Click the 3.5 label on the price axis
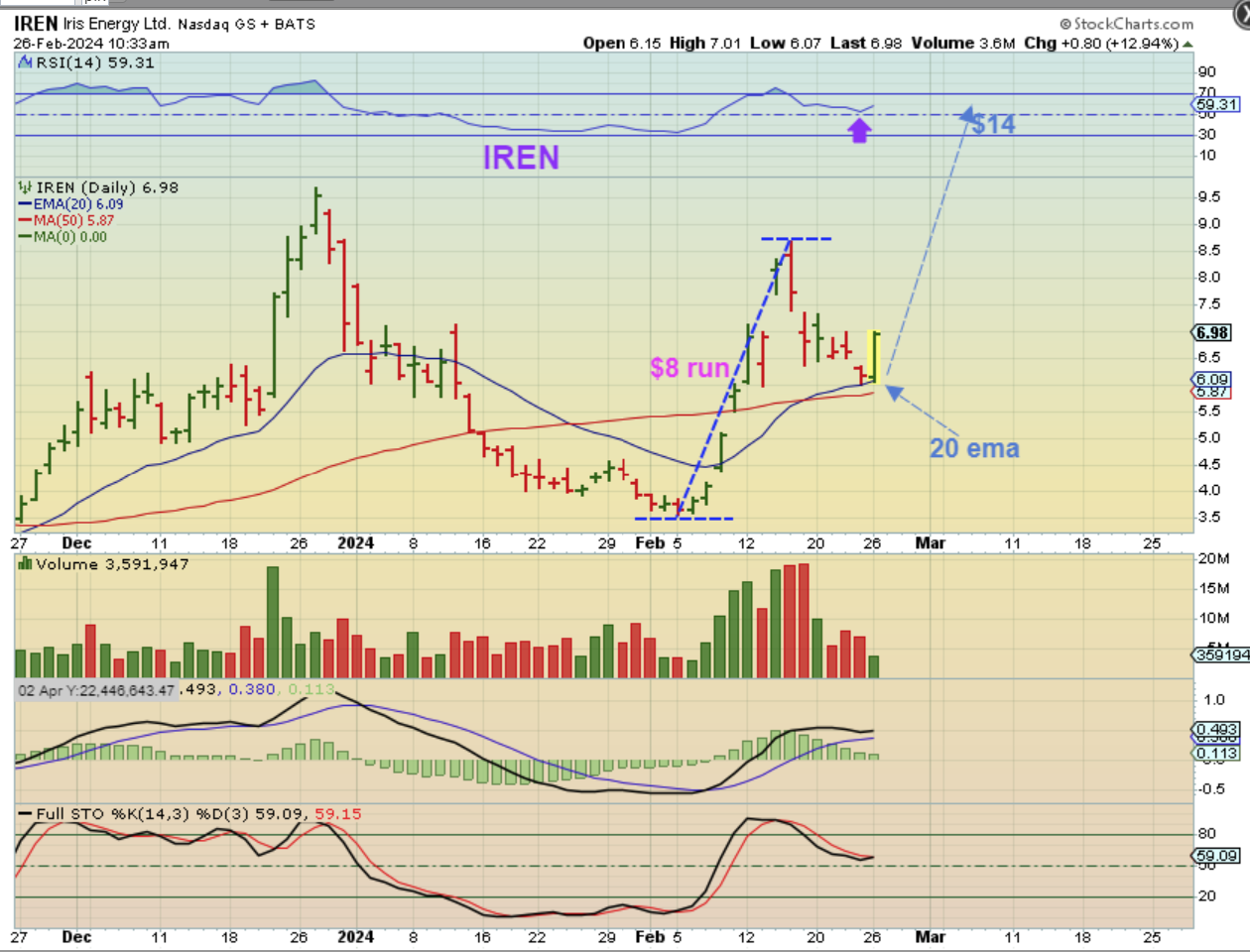 pos(1208,518)
